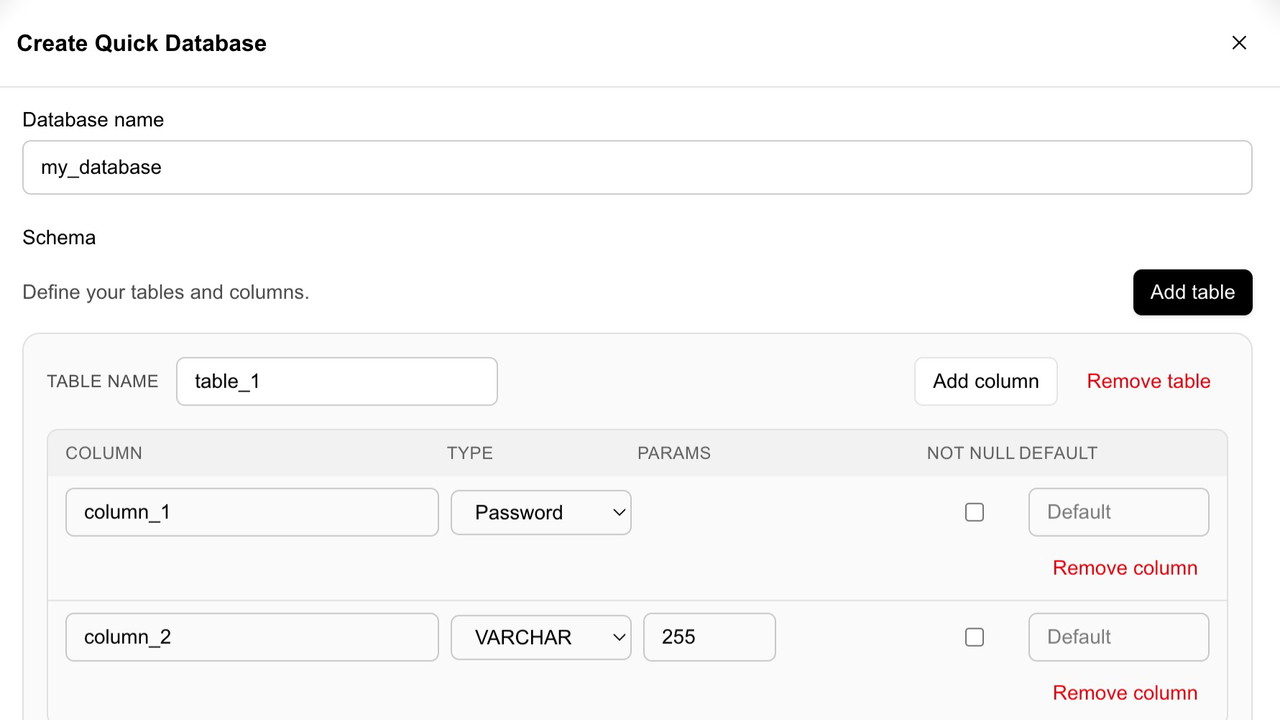Click the DEFAULT header label

pyautogui.click(x=1058, y=453)
